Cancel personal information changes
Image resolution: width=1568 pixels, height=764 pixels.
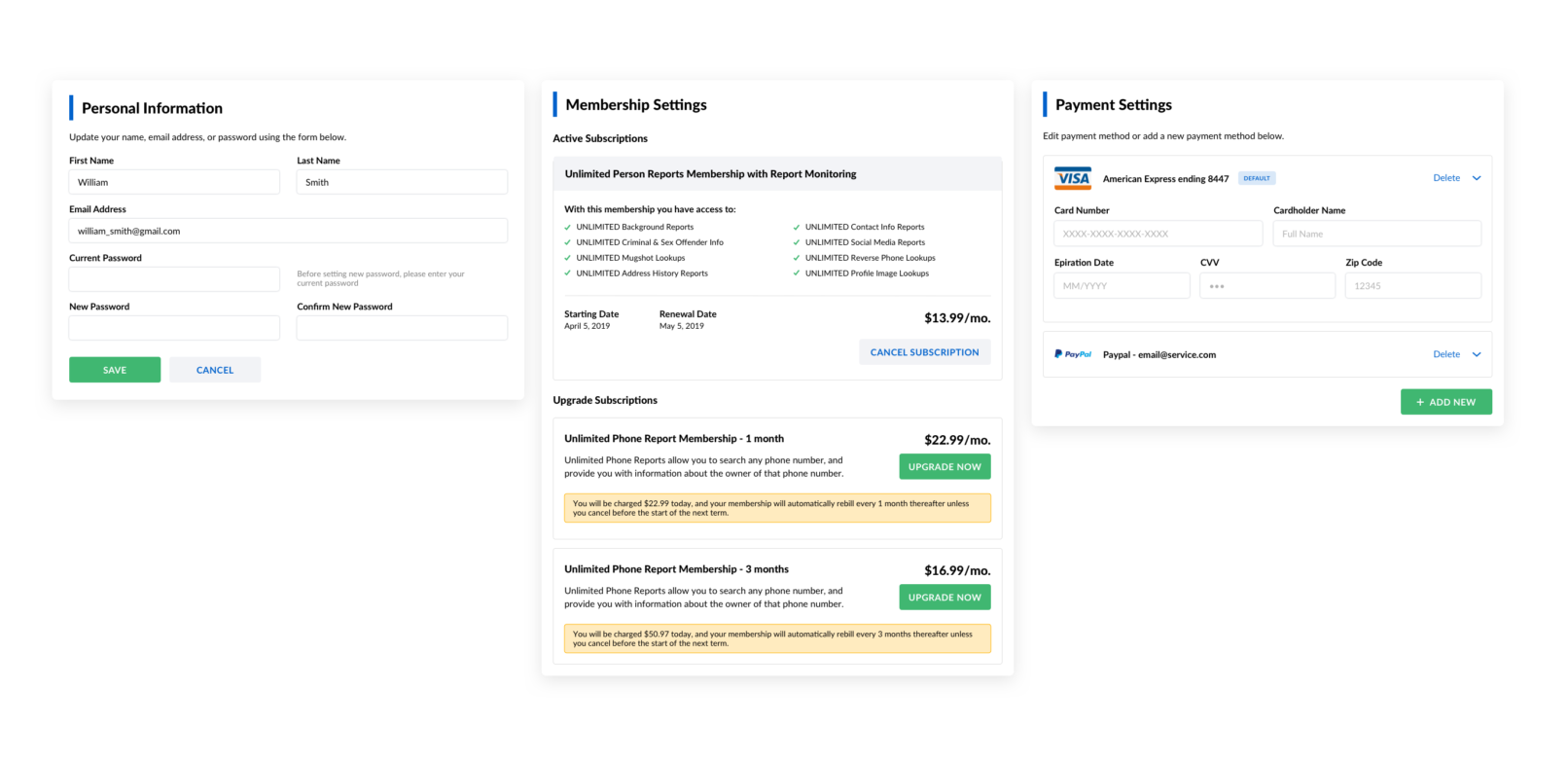(x=215, y=370)
